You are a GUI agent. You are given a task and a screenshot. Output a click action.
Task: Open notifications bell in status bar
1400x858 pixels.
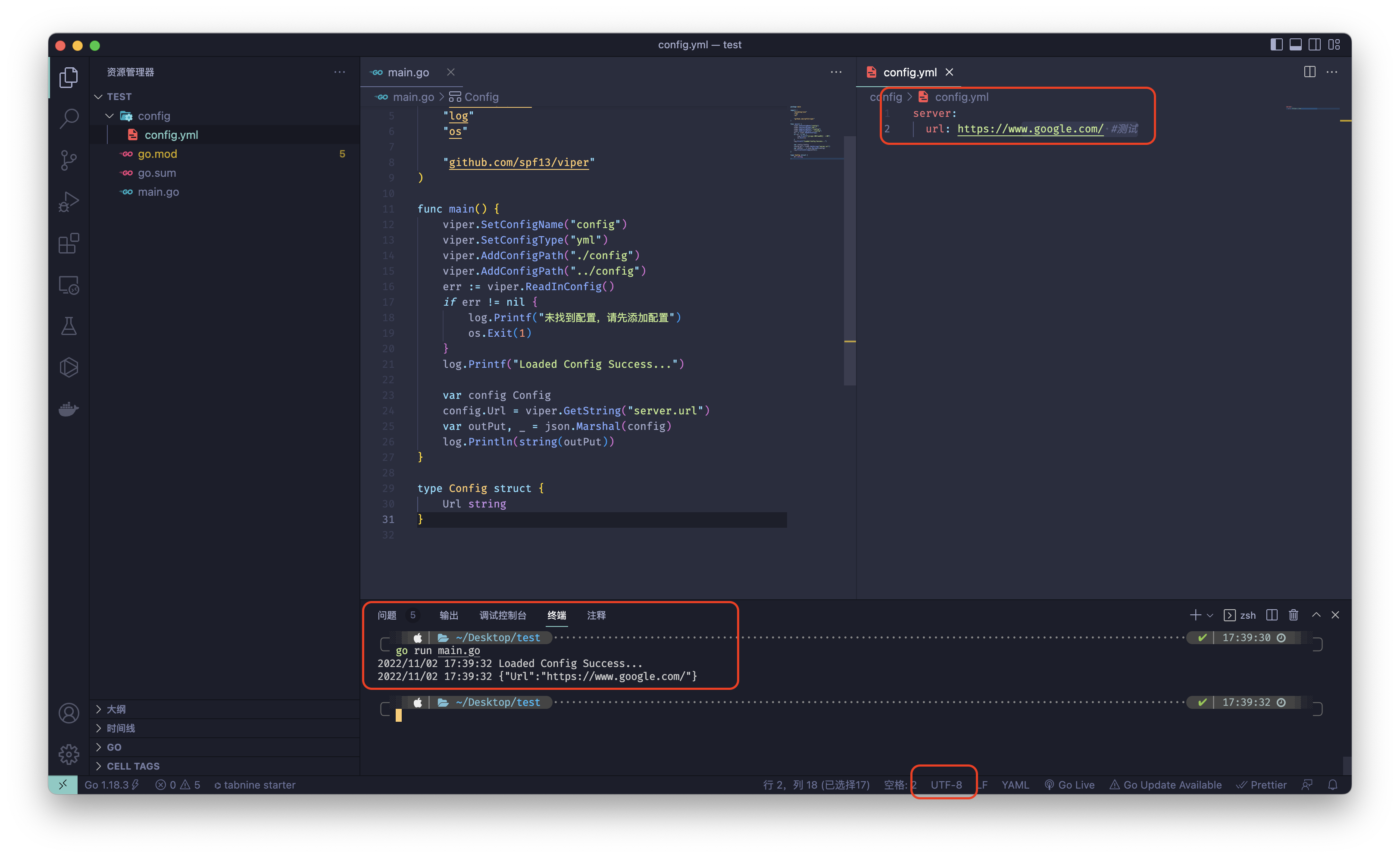point(1332,785)
